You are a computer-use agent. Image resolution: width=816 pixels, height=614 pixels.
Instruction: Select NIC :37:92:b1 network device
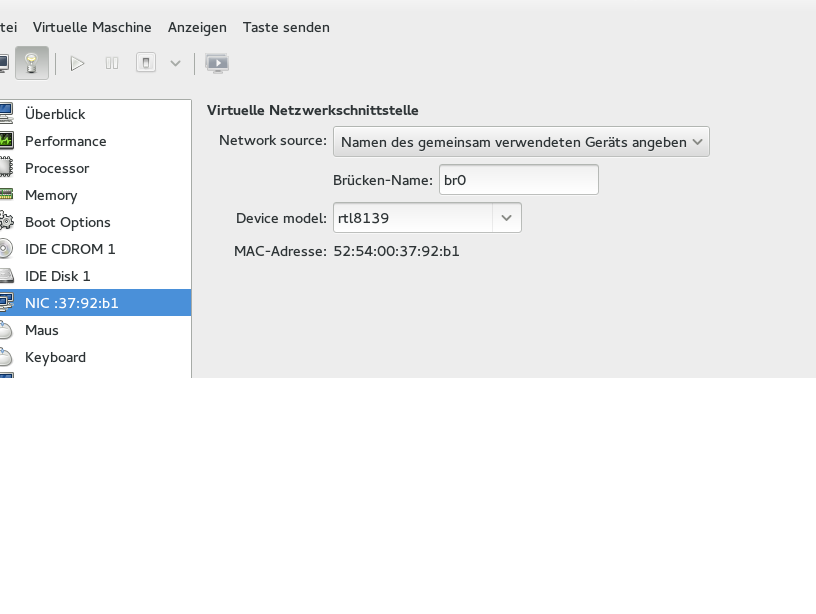[71, 303]
